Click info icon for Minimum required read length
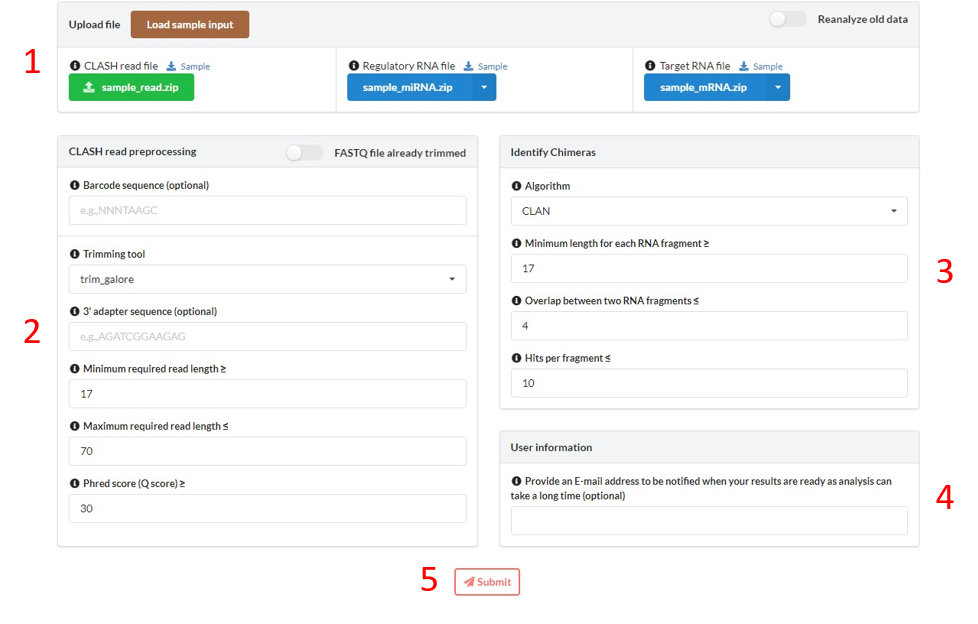The width and height of the screenshot is (978, 624). [x=75, y=369]
